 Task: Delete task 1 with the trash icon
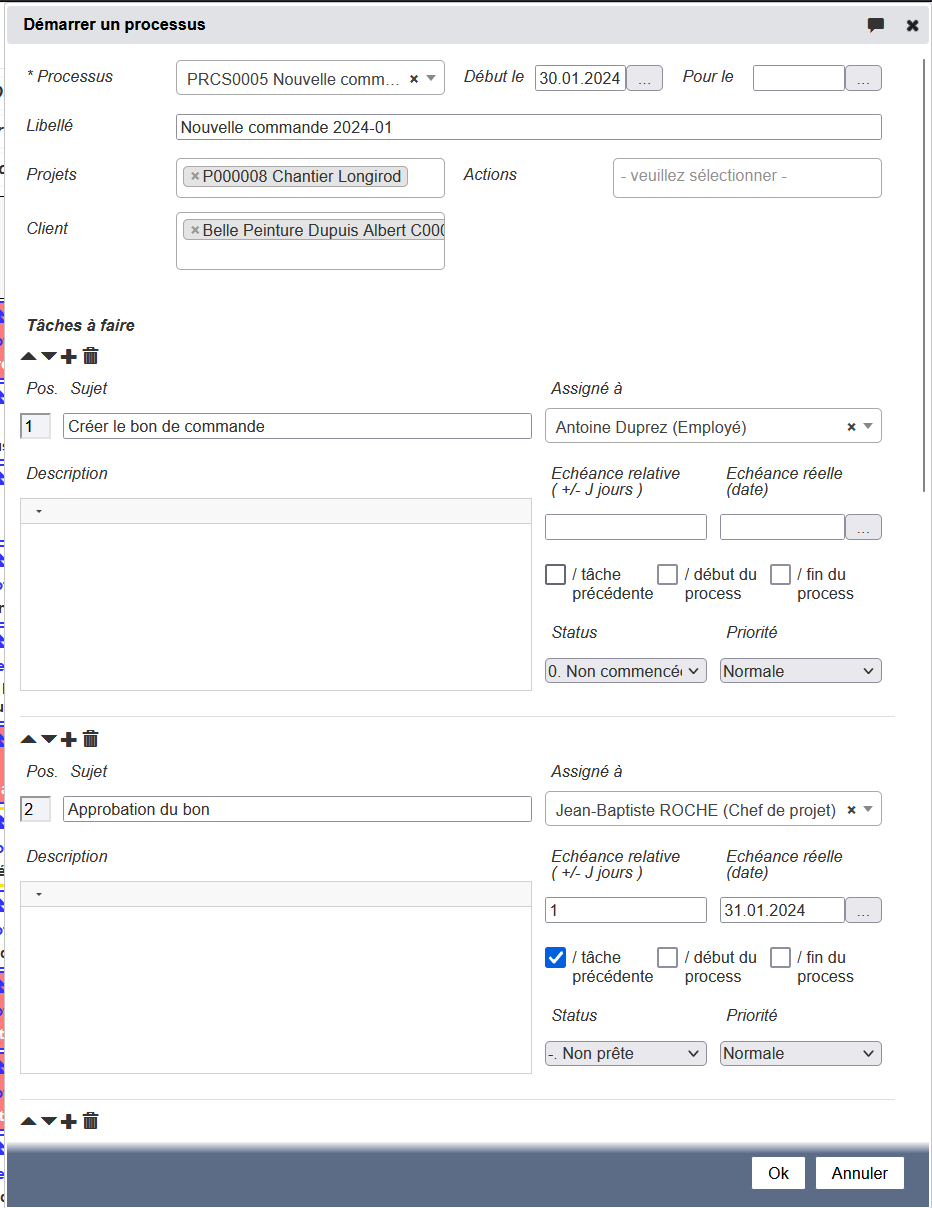click(x=91, y=356)
